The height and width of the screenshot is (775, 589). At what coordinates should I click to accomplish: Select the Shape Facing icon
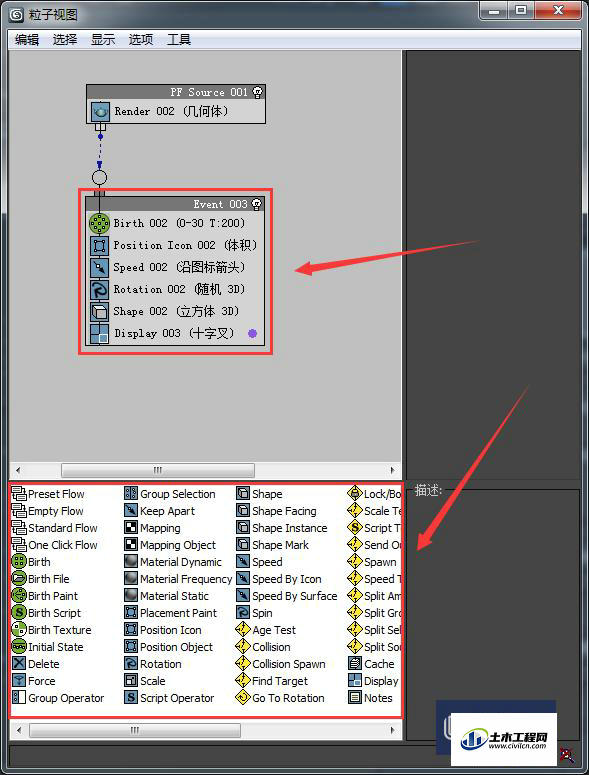243,511
